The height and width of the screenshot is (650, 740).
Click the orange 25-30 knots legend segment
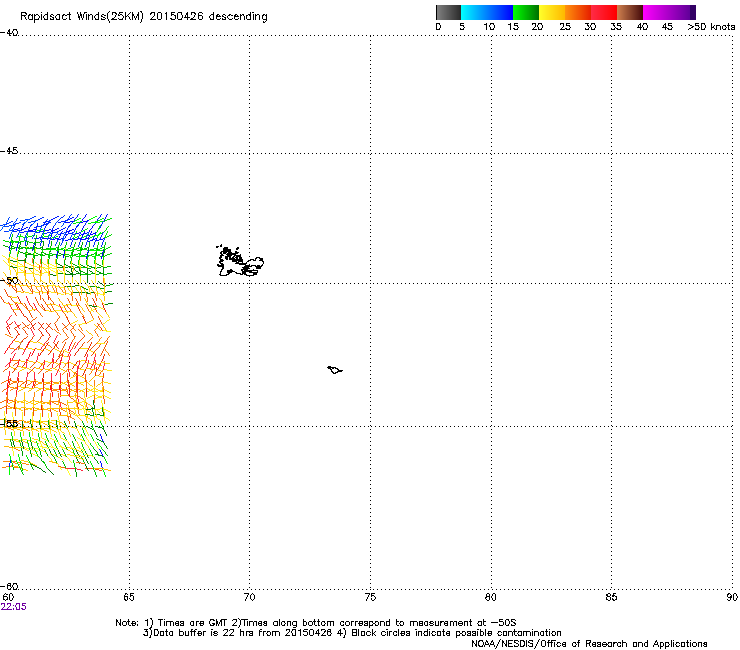(578, 12)
